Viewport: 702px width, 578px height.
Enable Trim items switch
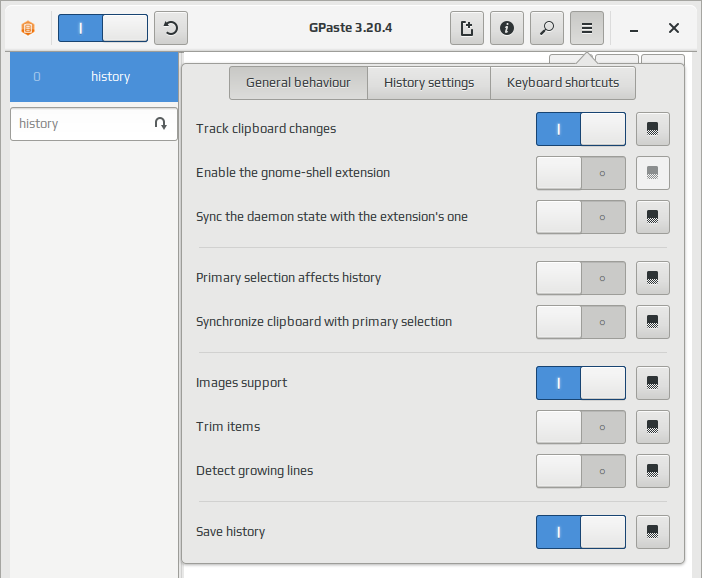point(581,427)
